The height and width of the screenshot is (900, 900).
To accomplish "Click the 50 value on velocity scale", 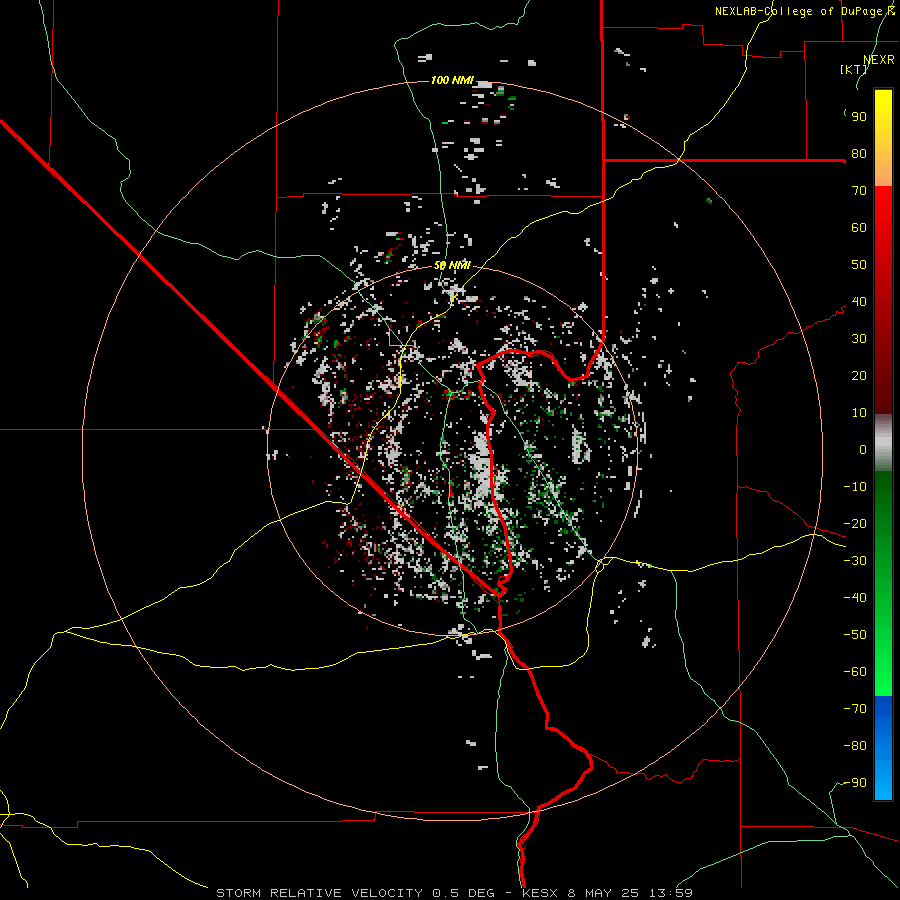I will coord(859,265).
